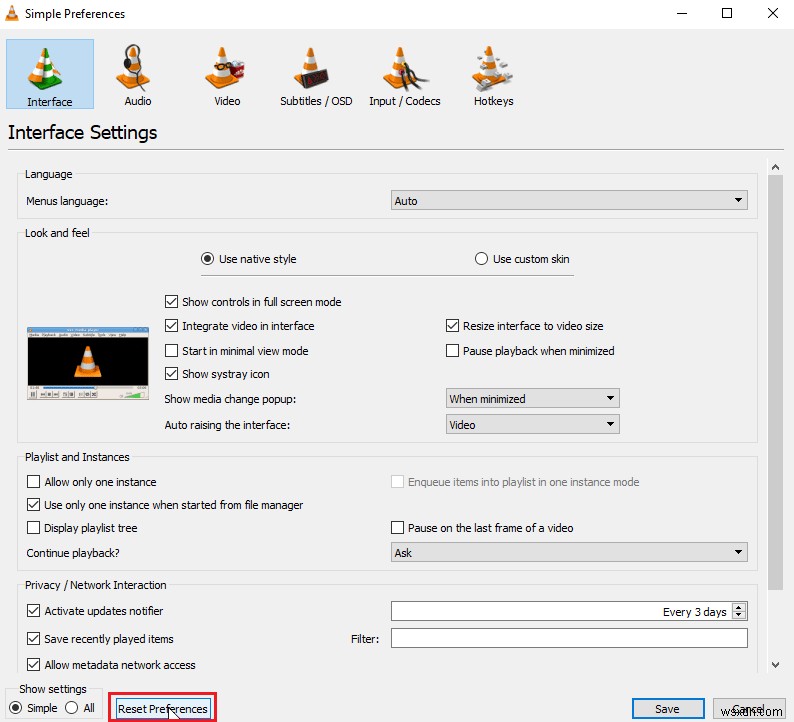Open the Input / Codecs settings category
Viewport: 794px width, 722px height.
click(x=405, y=74)
